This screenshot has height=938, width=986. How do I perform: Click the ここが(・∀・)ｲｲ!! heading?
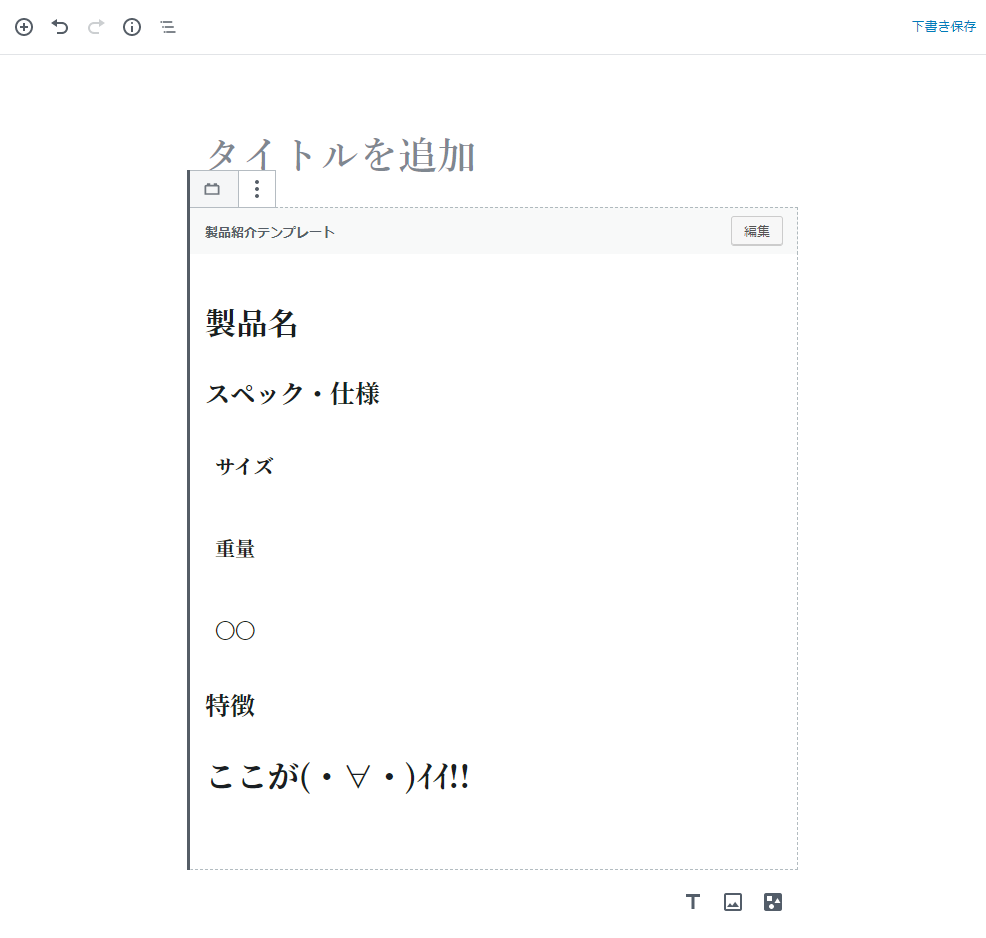point(338,776)
